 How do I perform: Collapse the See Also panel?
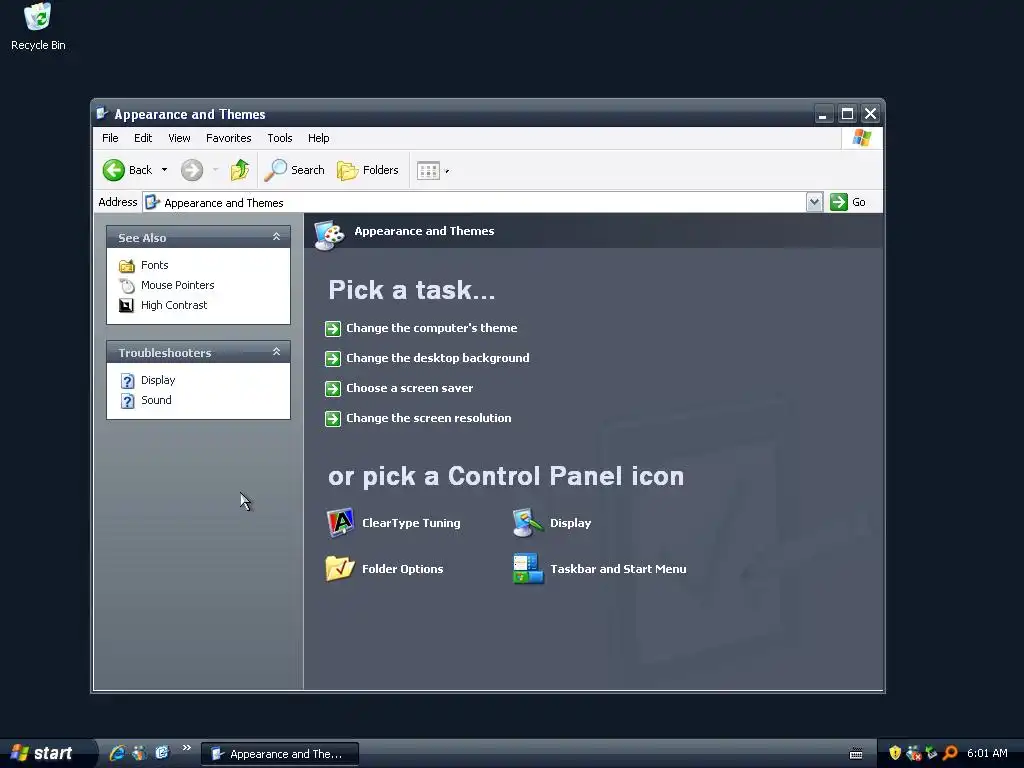276,237
